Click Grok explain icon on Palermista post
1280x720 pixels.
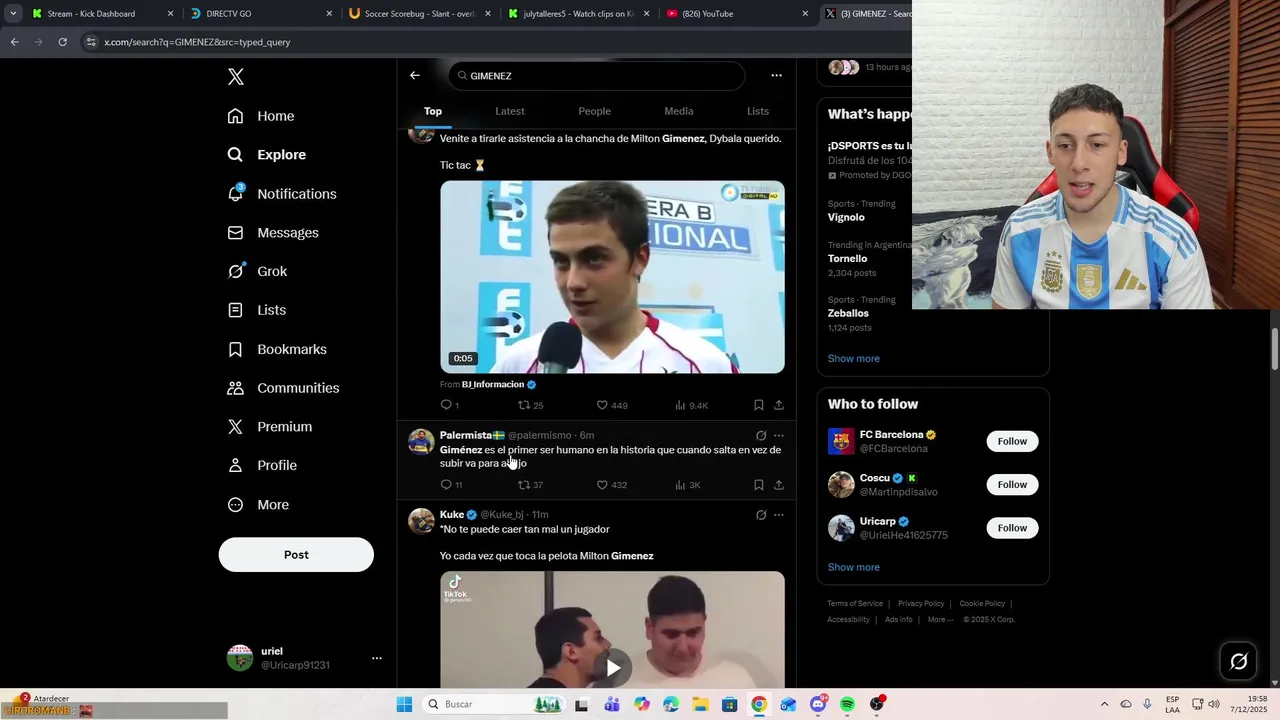click(761, 435)
